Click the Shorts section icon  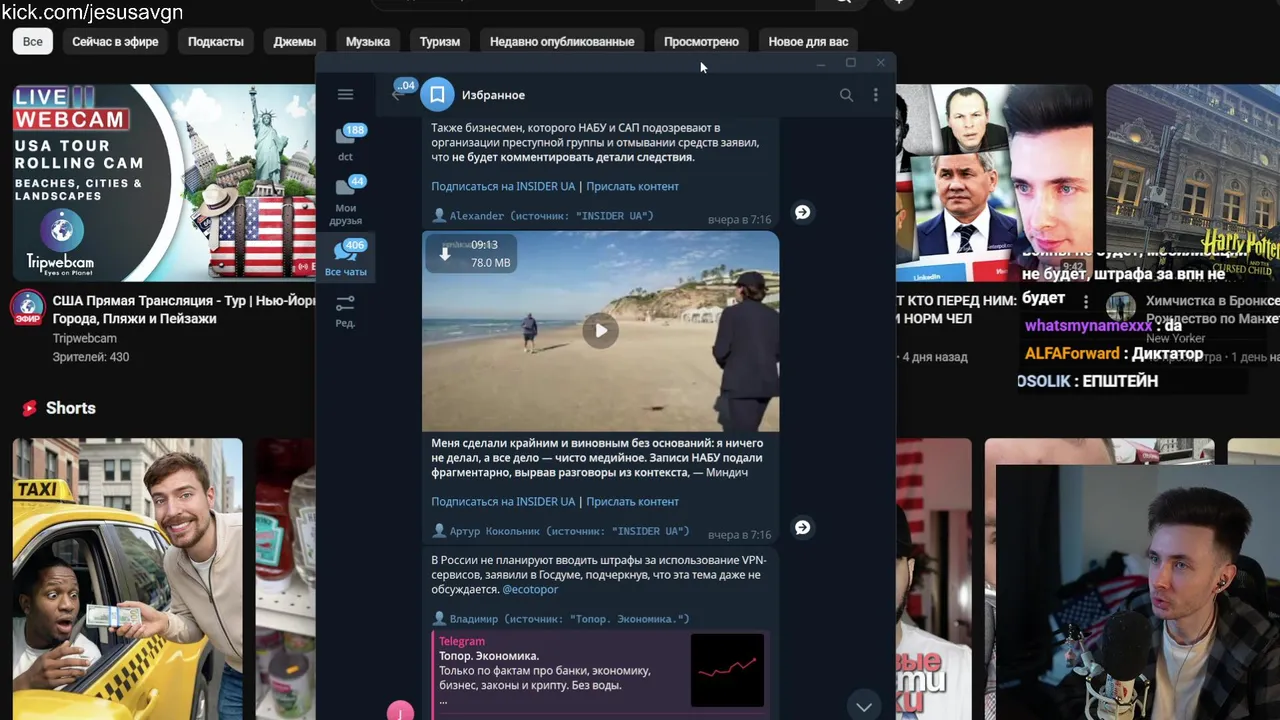click(30, 408)
